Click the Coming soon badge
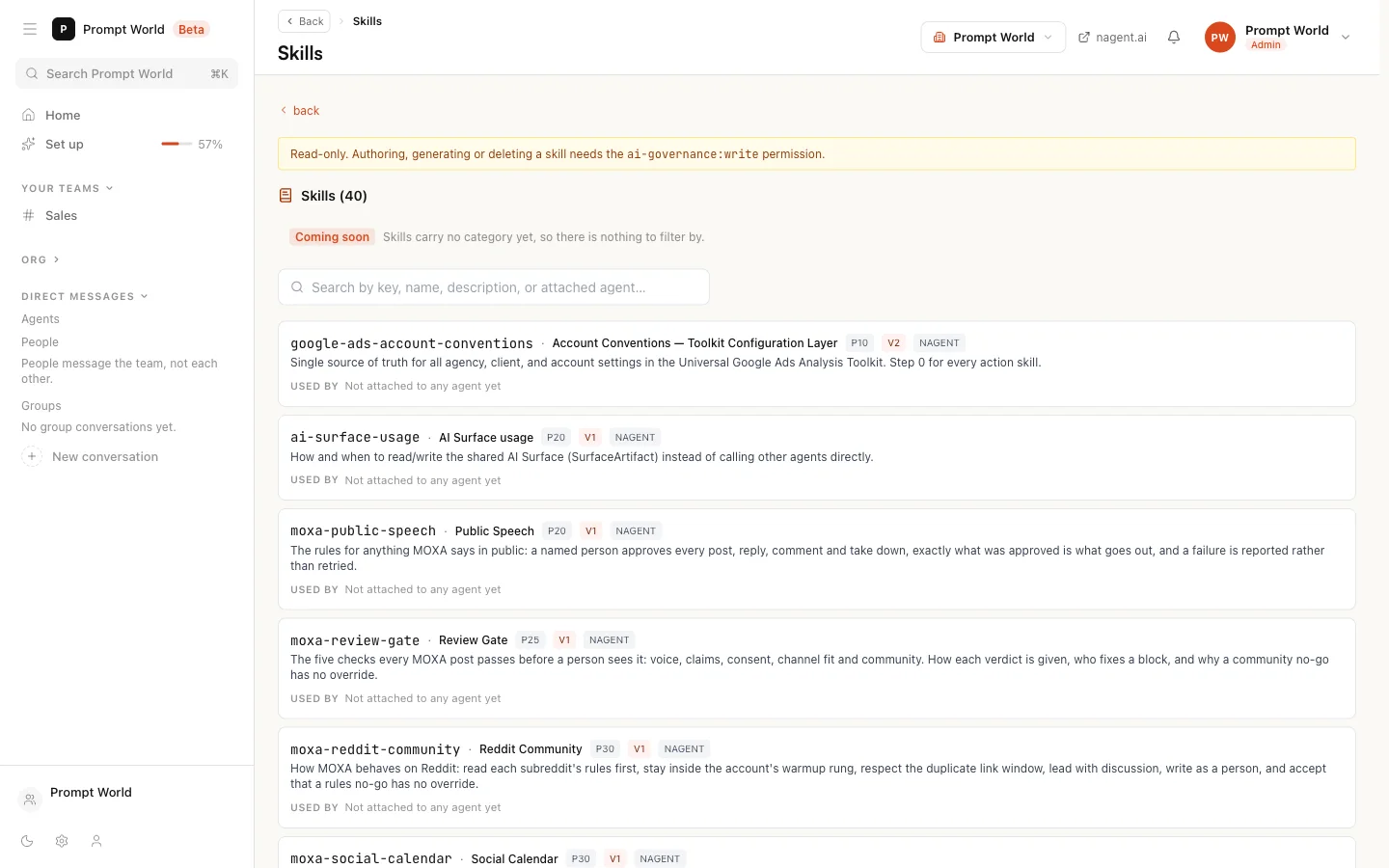The width and height of the screenshot is (1389, 868). pos(332,237)
